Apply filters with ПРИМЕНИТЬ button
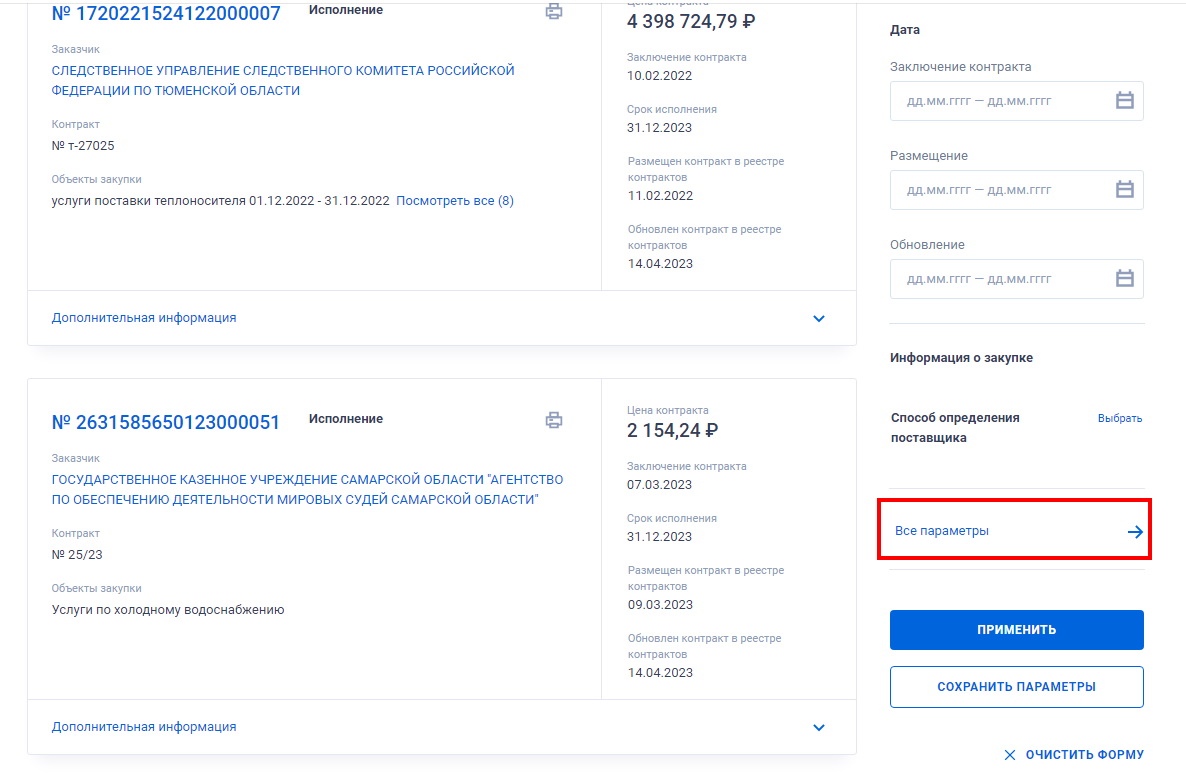1186x777 pixels. tap(1017, 630)
